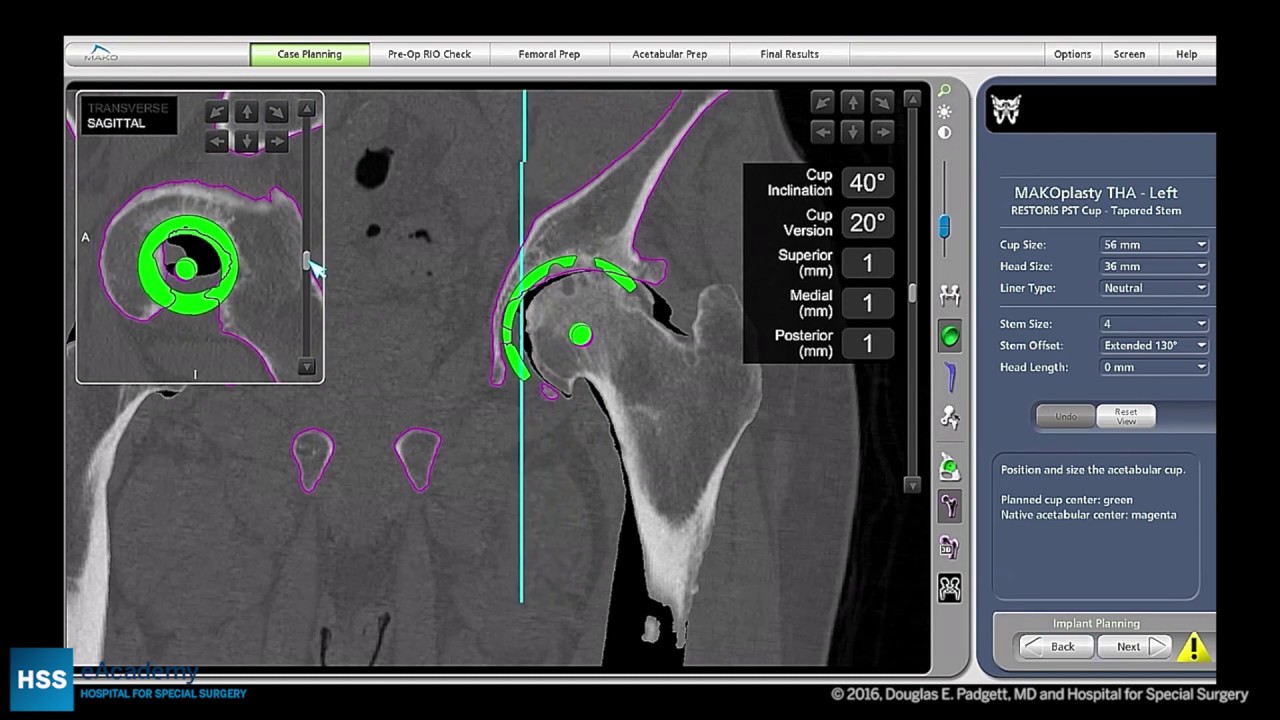The height and width of the screenshot is (720, 1280).
Task: Select the blue femoral stem planning icon
Action: tap(950, 377)
